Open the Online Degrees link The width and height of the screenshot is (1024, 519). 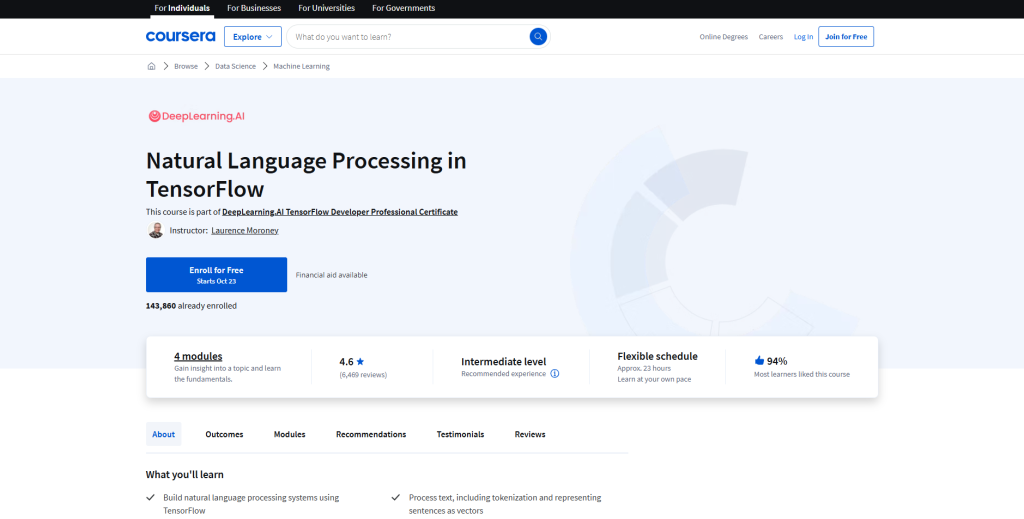(724, 37)
